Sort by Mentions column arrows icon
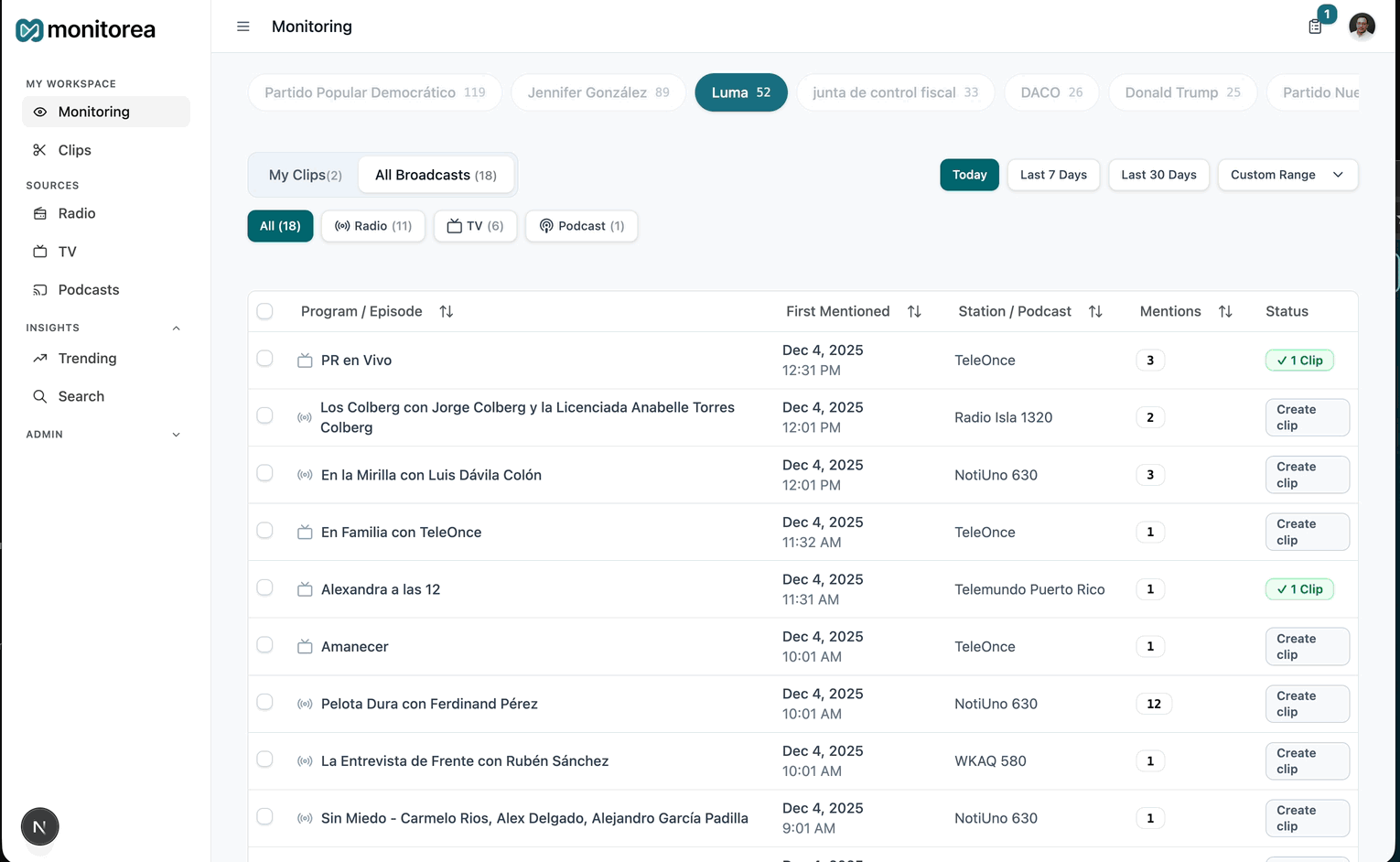Screen dimensions: 1400x862 point(1225,312)
